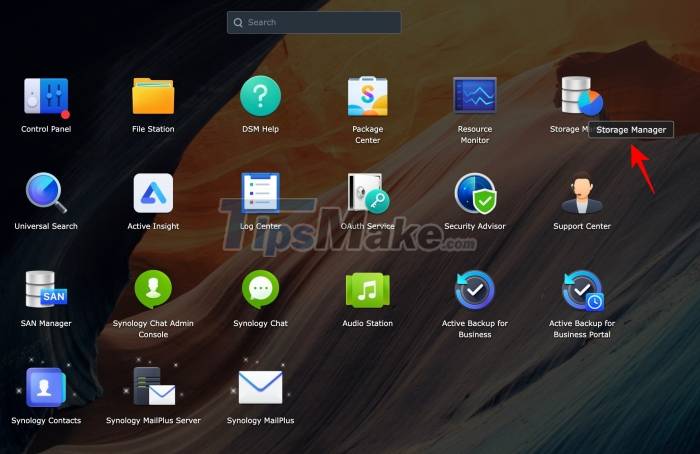Open Active Backup for Business Portal icon
The image size is (700, 454).
[583, 290]
